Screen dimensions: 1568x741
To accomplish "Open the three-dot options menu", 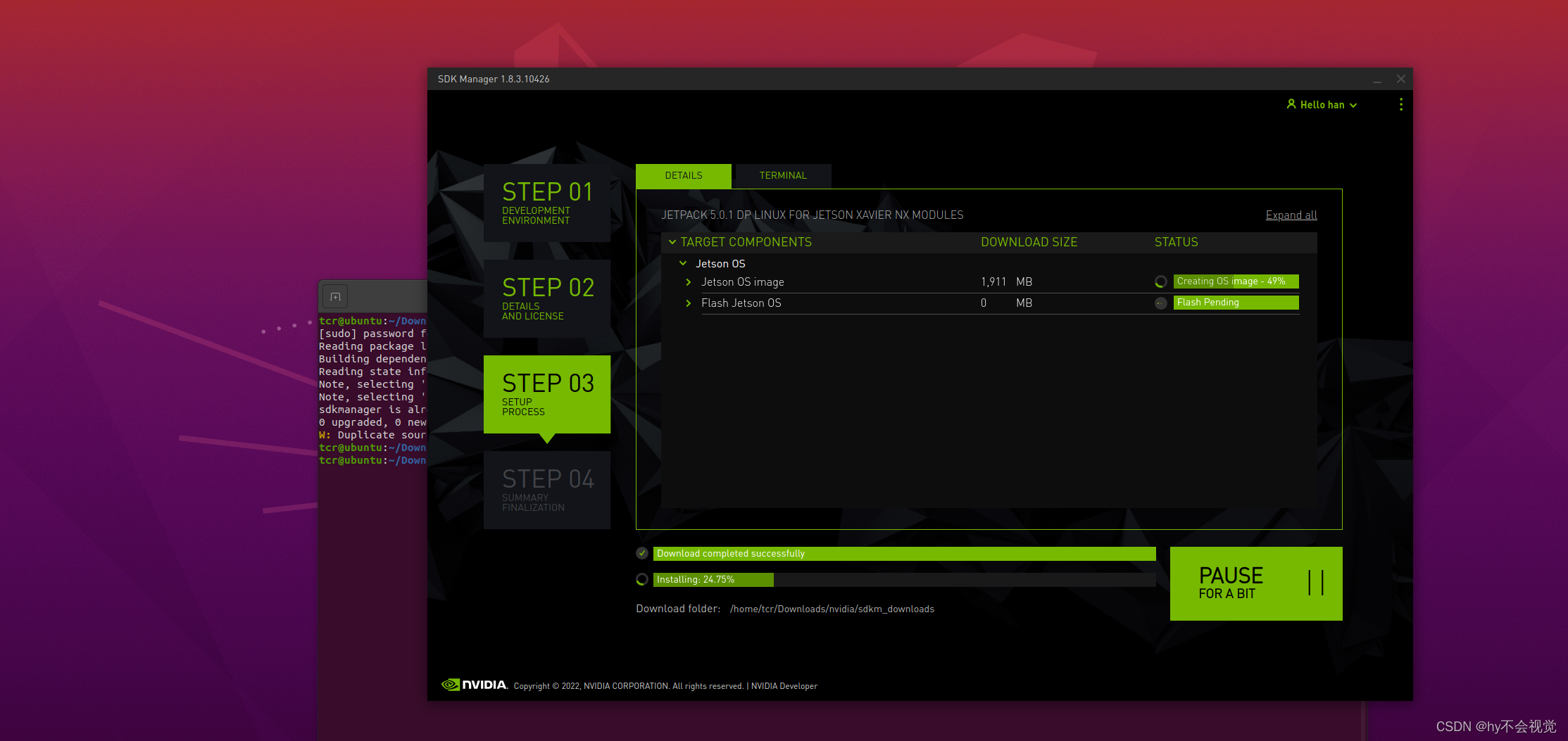I will (1401, 104).
